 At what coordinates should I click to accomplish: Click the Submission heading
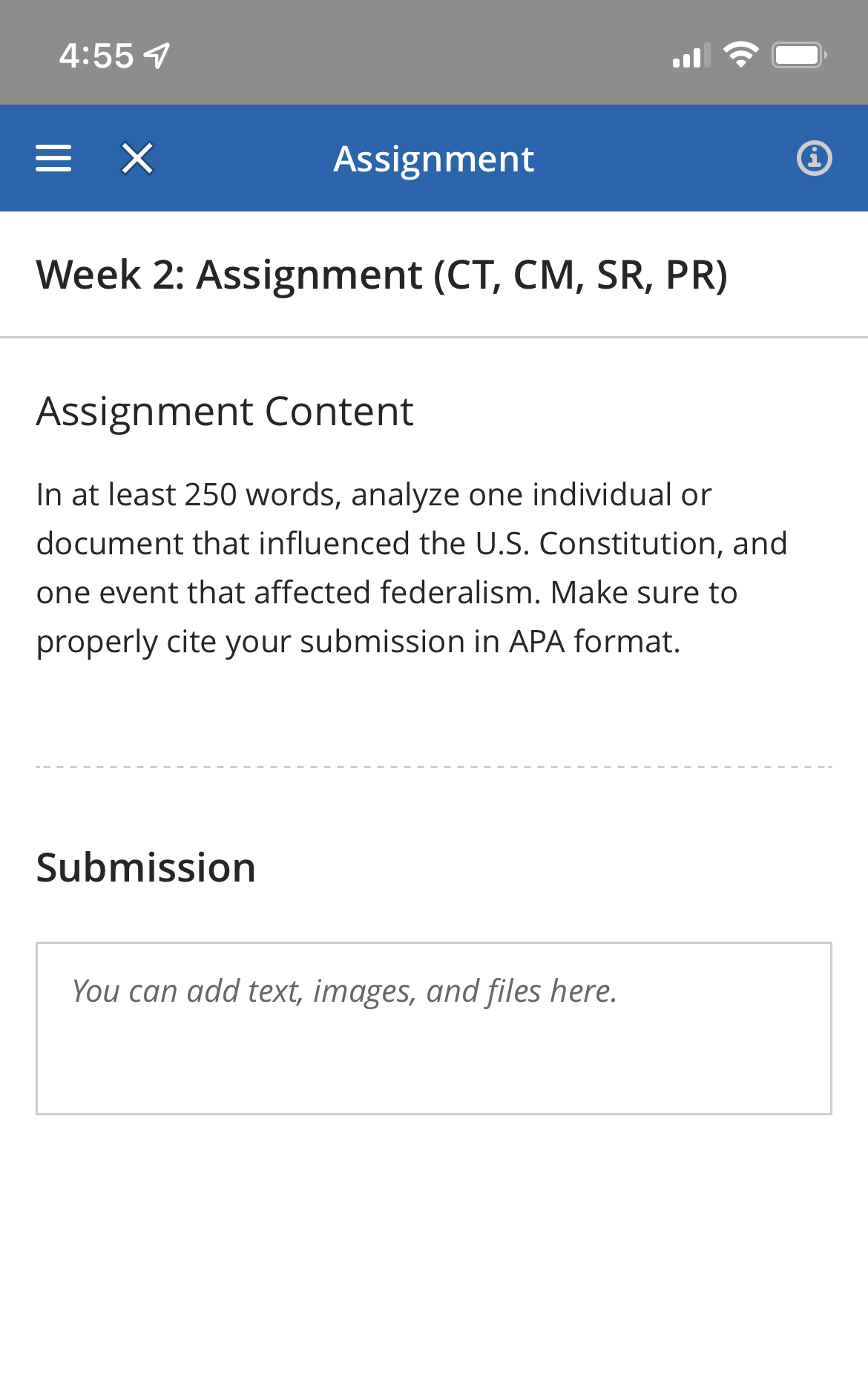[x=145, y=867]
